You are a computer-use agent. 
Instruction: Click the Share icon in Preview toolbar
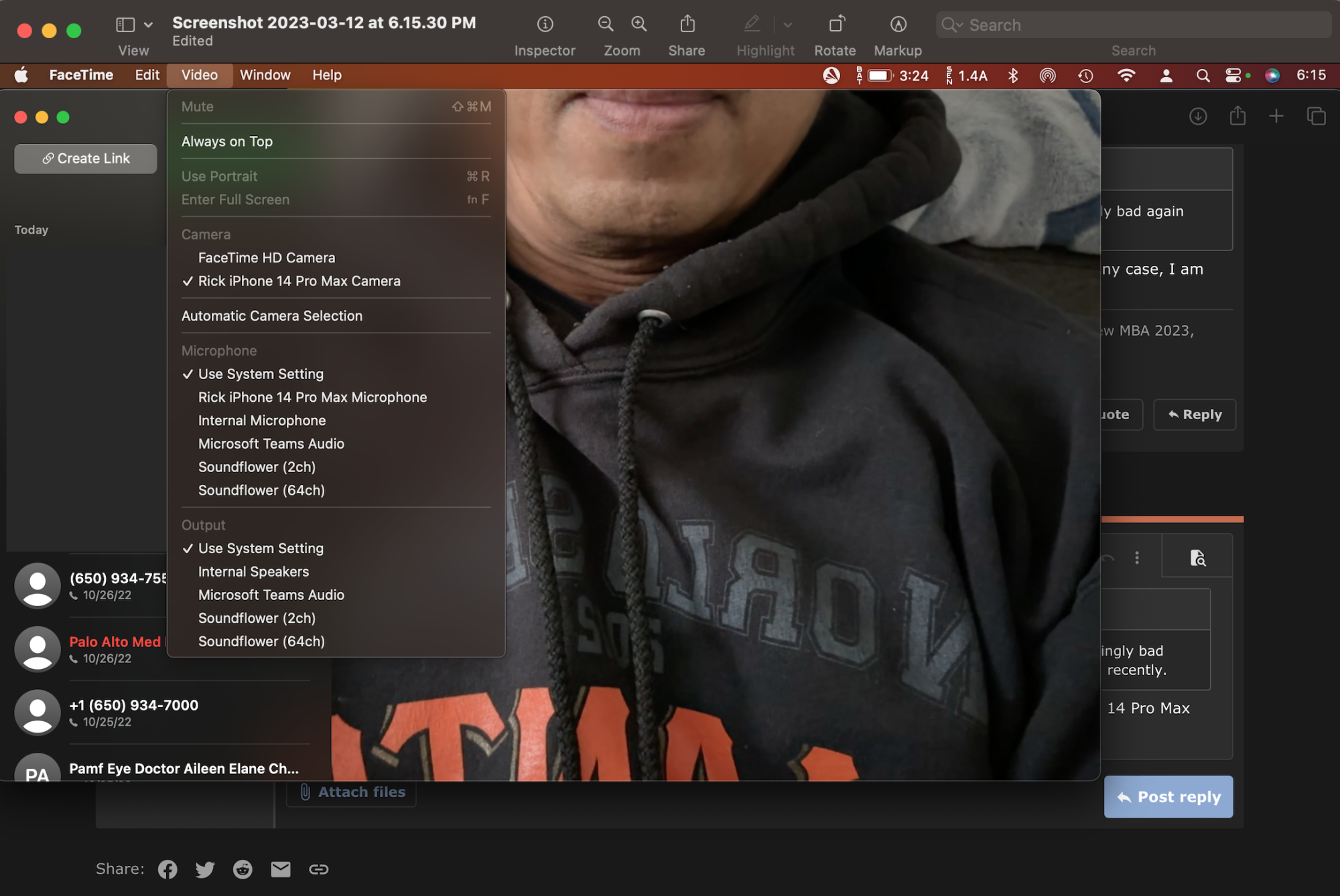(687, 25)
